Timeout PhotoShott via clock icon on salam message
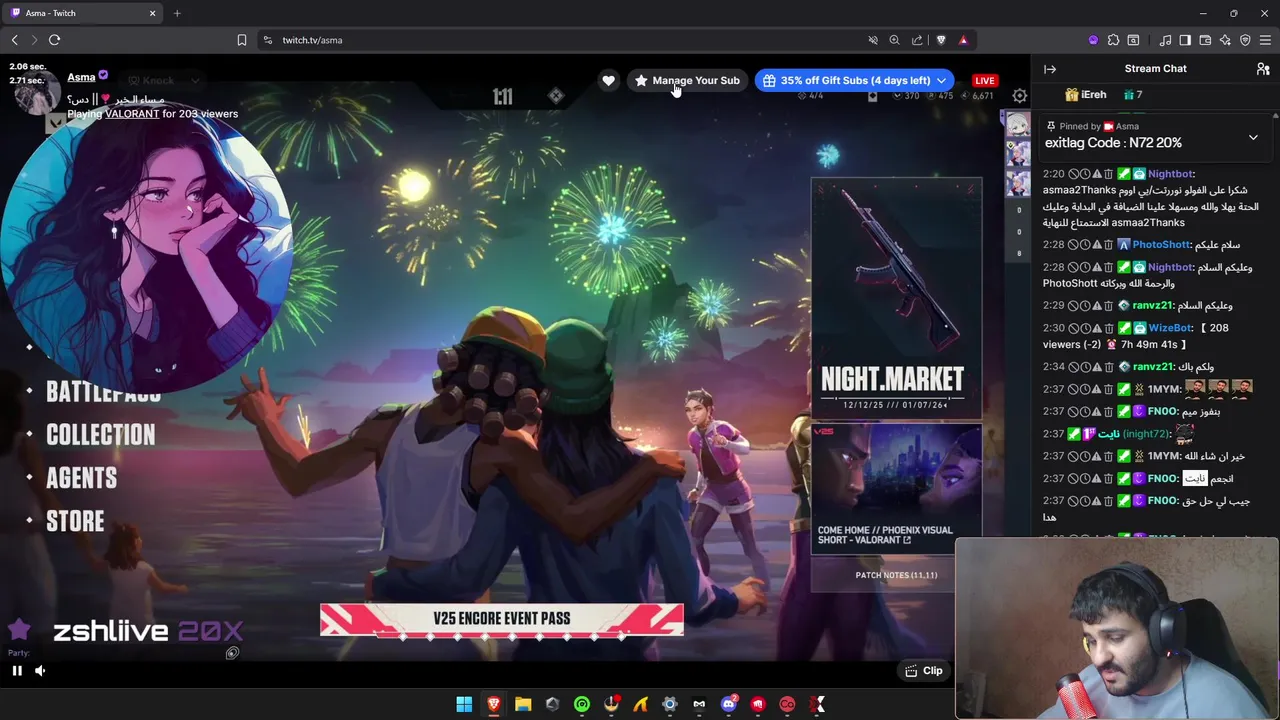 pyautogui.click(x=1084, y=245)
